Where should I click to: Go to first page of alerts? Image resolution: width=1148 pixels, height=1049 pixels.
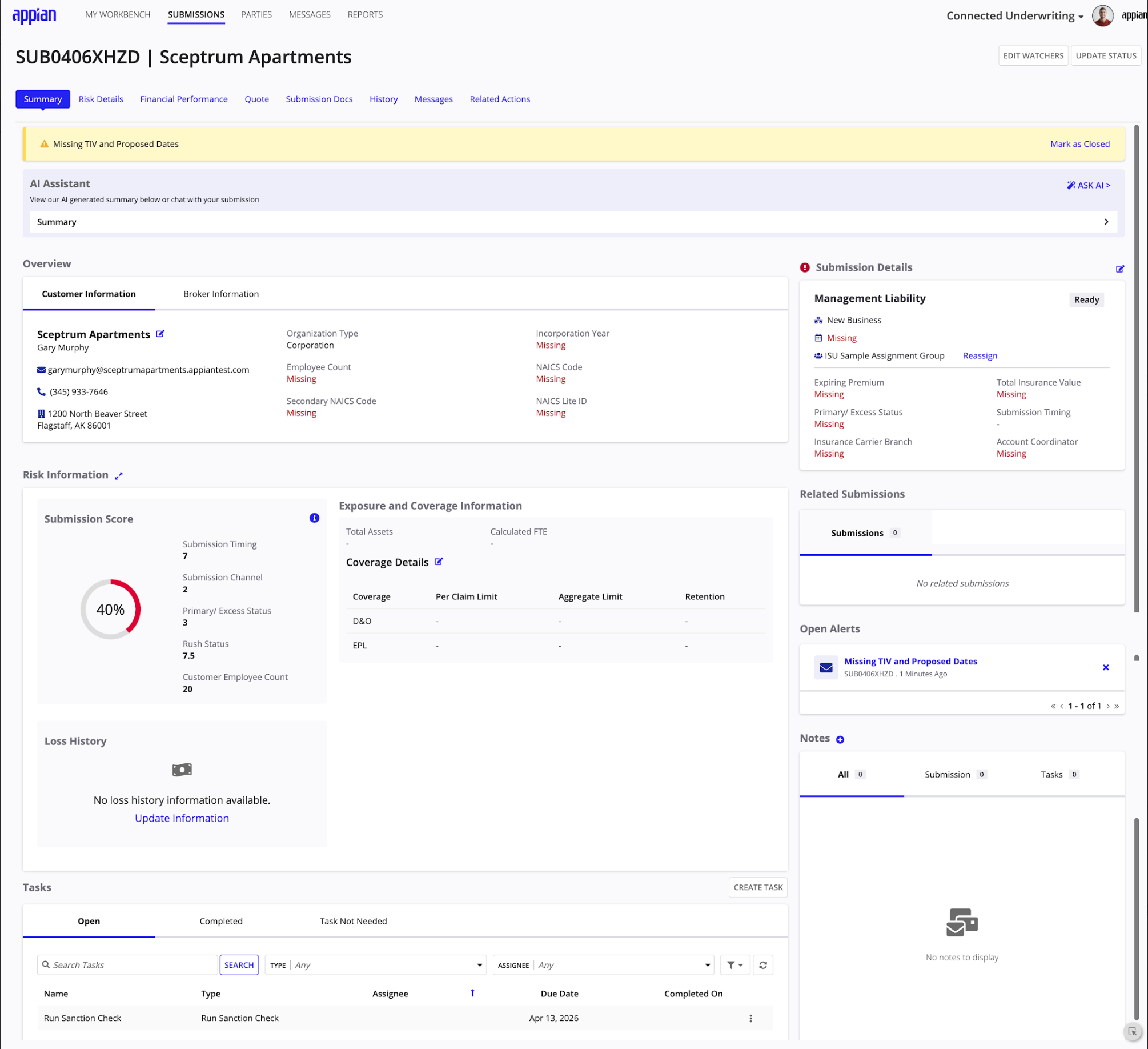tap(1053, 706)
